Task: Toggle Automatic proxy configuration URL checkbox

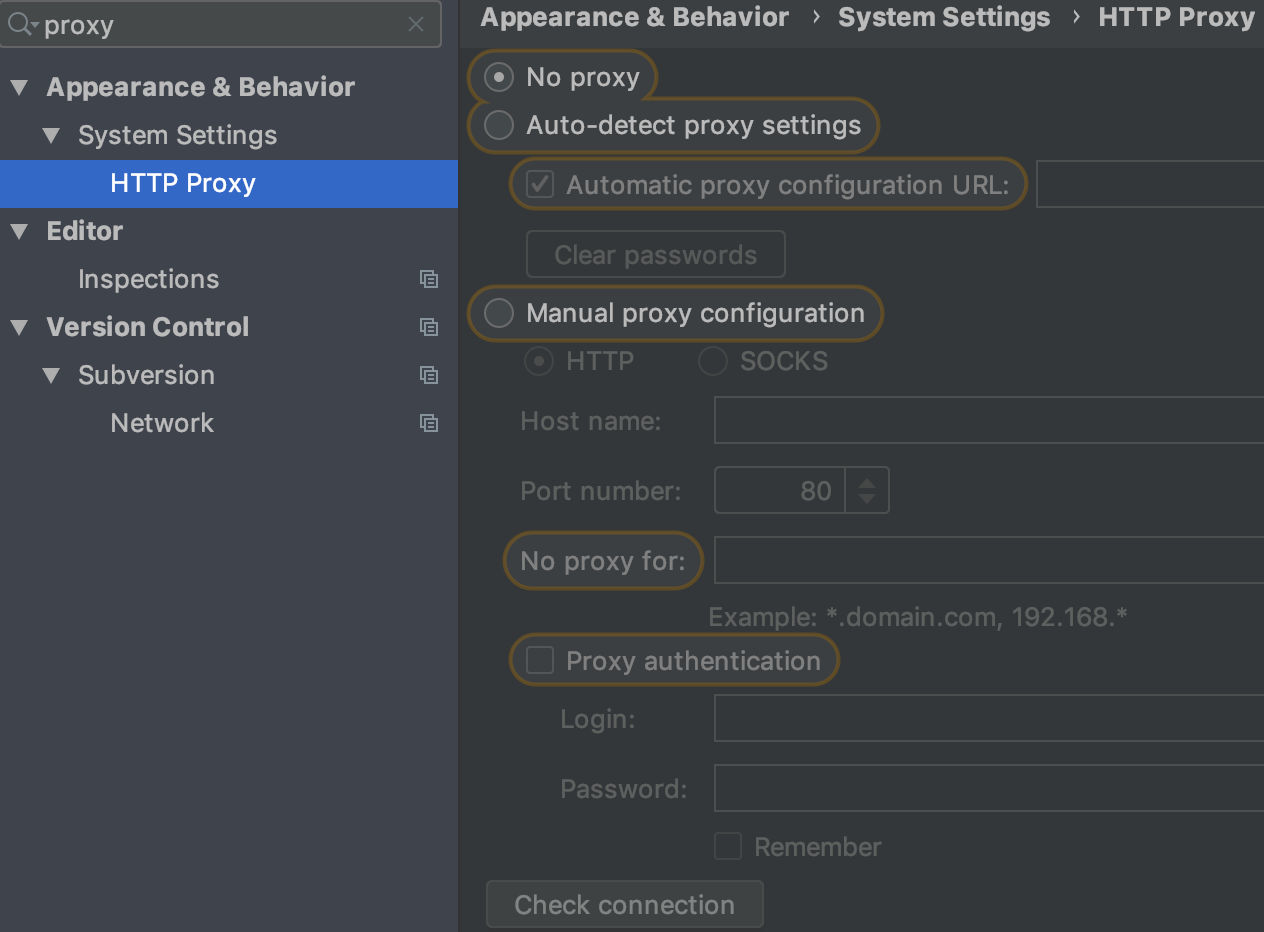Action: (540, 185)
